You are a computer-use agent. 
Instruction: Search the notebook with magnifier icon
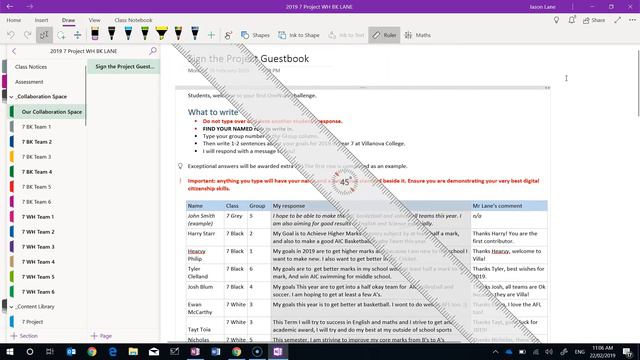(153, 51)
